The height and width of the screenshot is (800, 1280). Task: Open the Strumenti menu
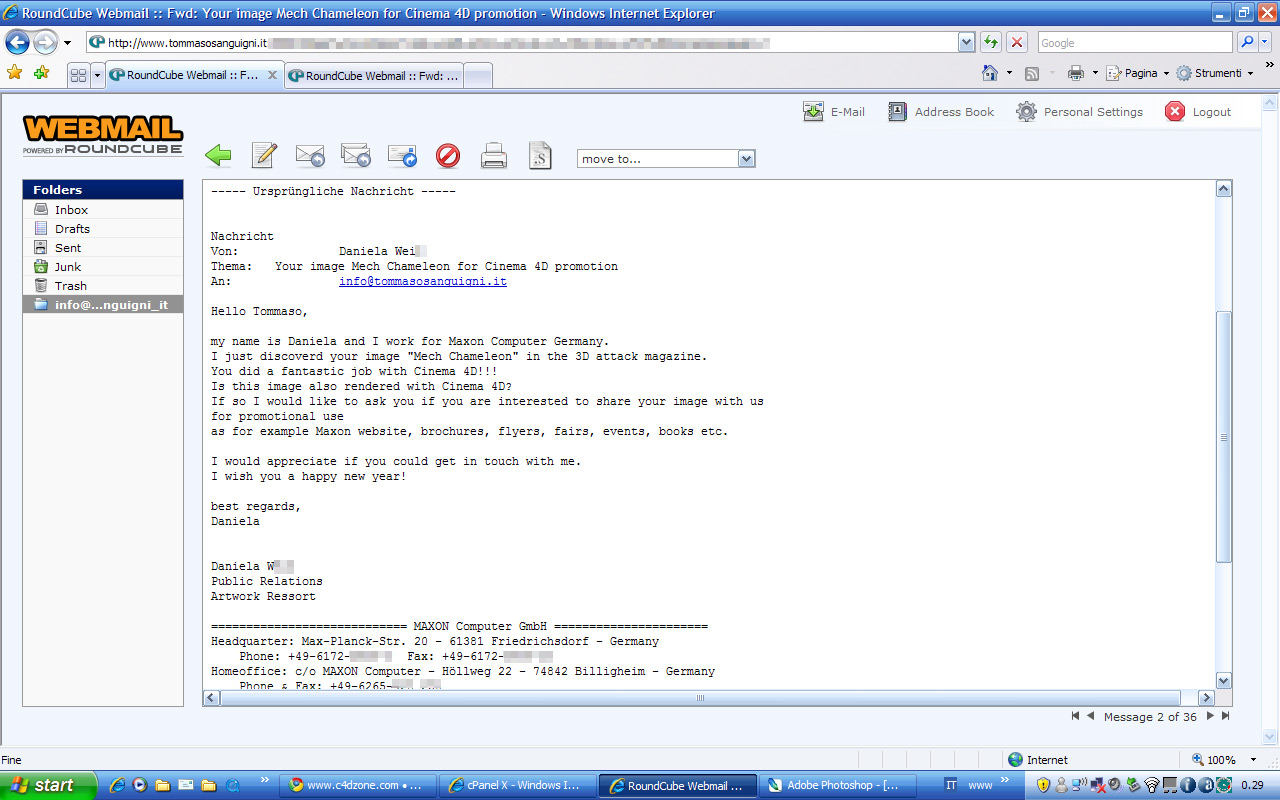coord(1215,73)
